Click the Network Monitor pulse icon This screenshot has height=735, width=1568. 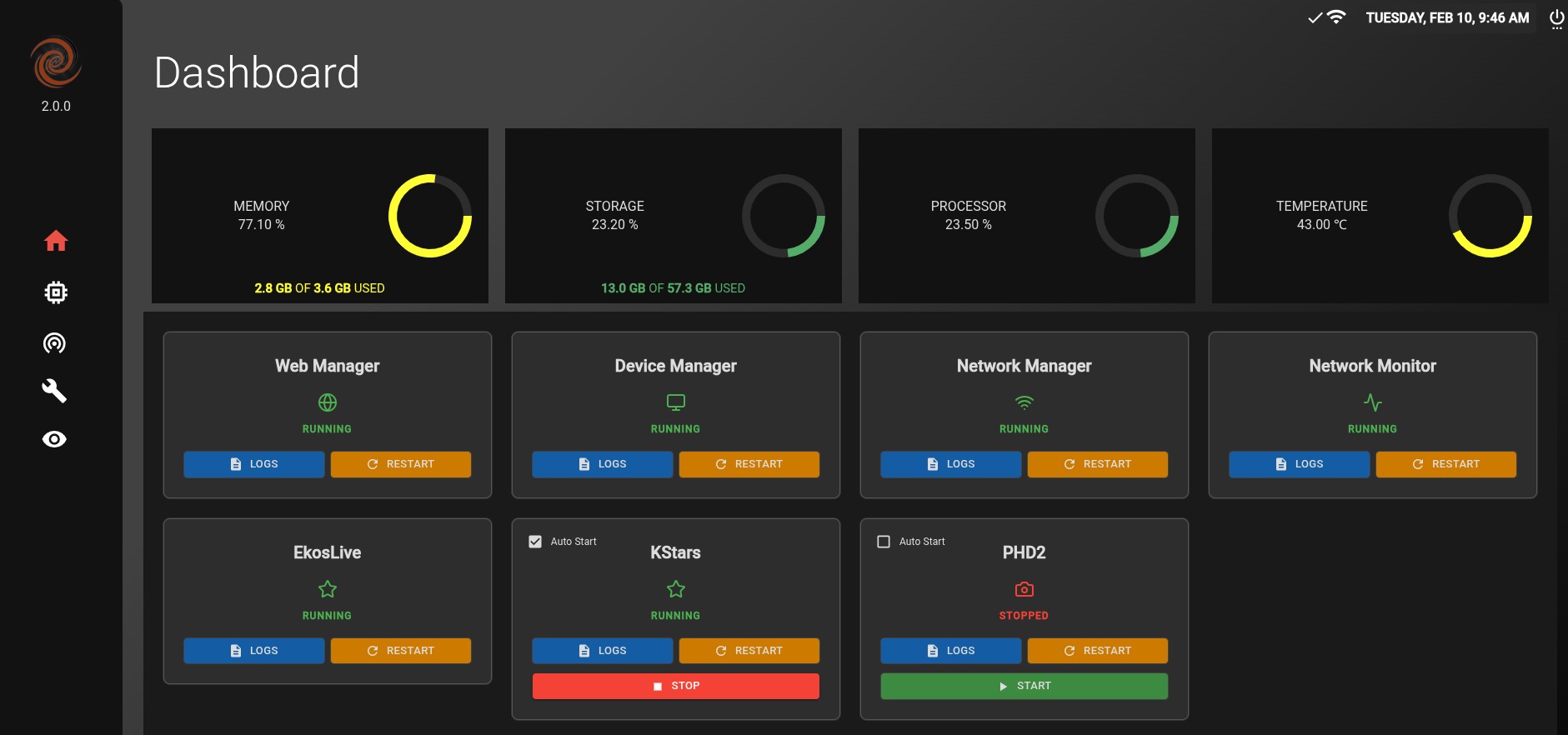pyautogui.click(x=1373, y=402)
